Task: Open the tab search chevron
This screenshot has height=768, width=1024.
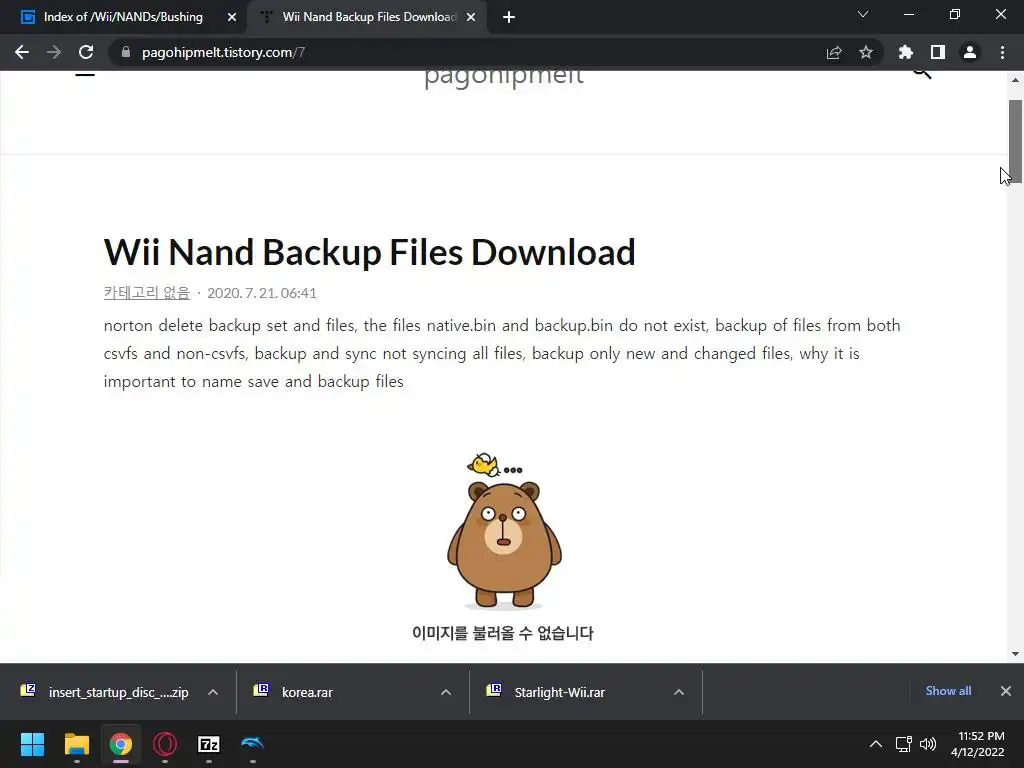Action: [x=863, y=14]
